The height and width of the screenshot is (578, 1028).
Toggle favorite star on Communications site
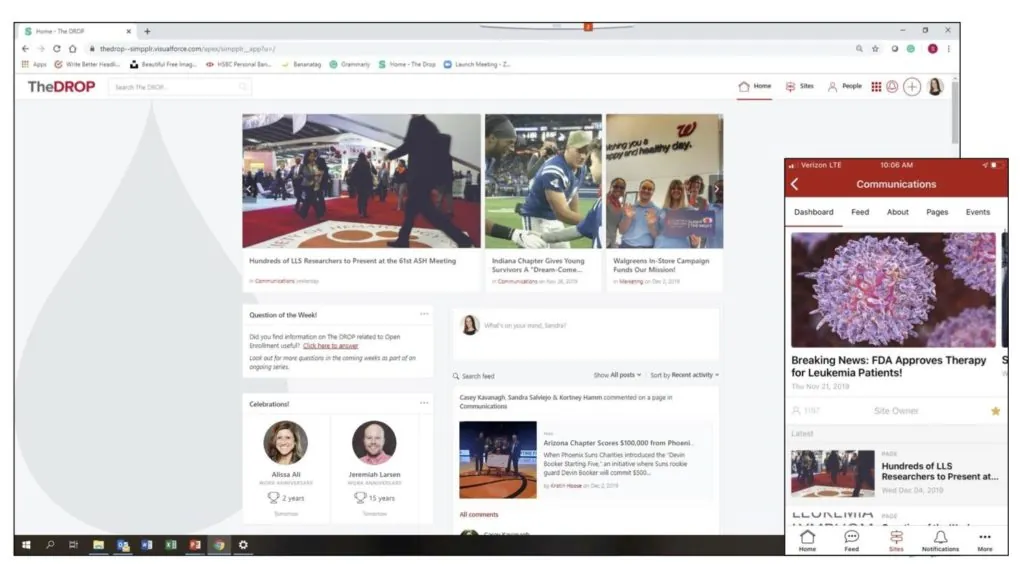[x=995, y=411]
